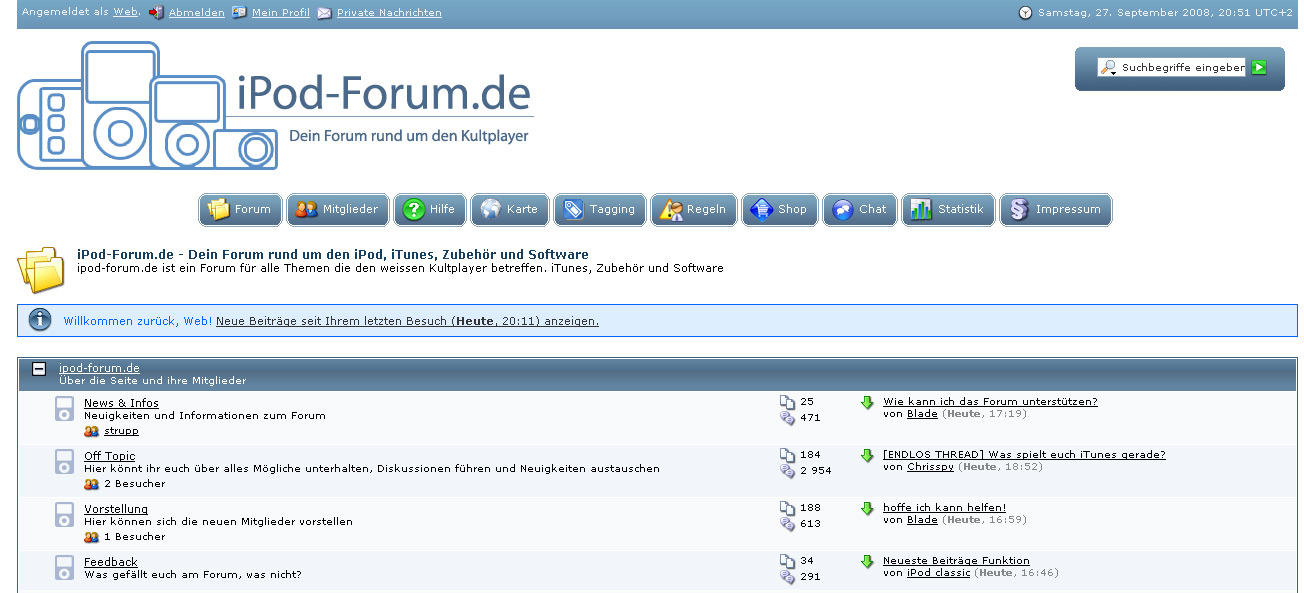Image resolution: width=1304 pixels, height=593 pixels.
Task: Click topics icon beside 34 in Feedback
Action: pyautogui.click(x=787, y=561)
